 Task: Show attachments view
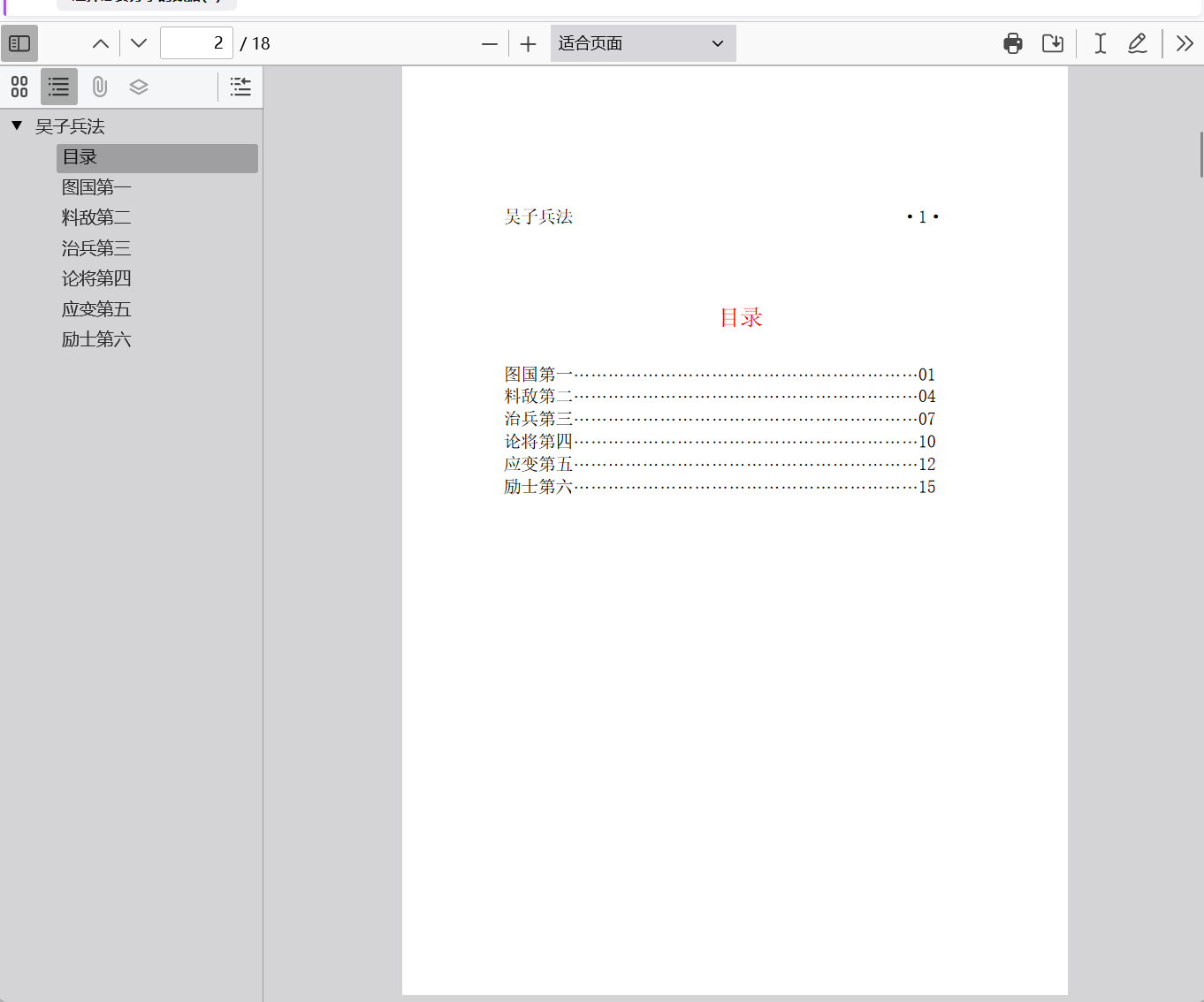pyautogui.click(x=99, y=87)
